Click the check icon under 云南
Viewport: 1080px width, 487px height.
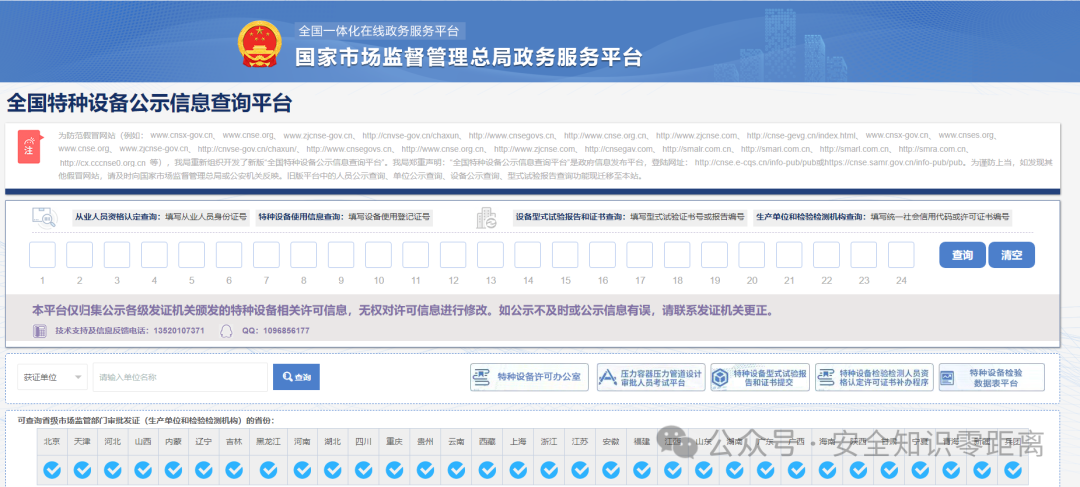[456, 470]
